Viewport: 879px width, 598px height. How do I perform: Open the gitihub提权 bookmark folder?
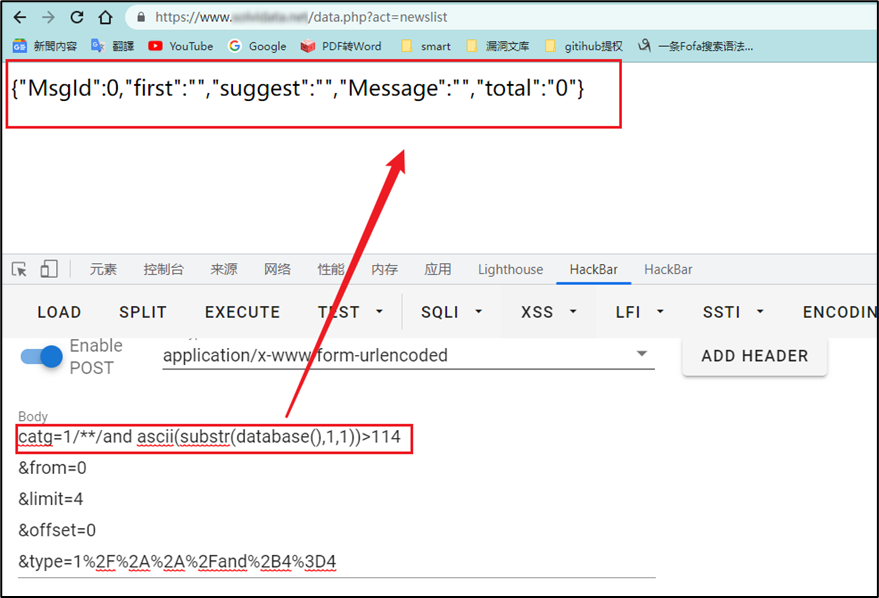584,46
